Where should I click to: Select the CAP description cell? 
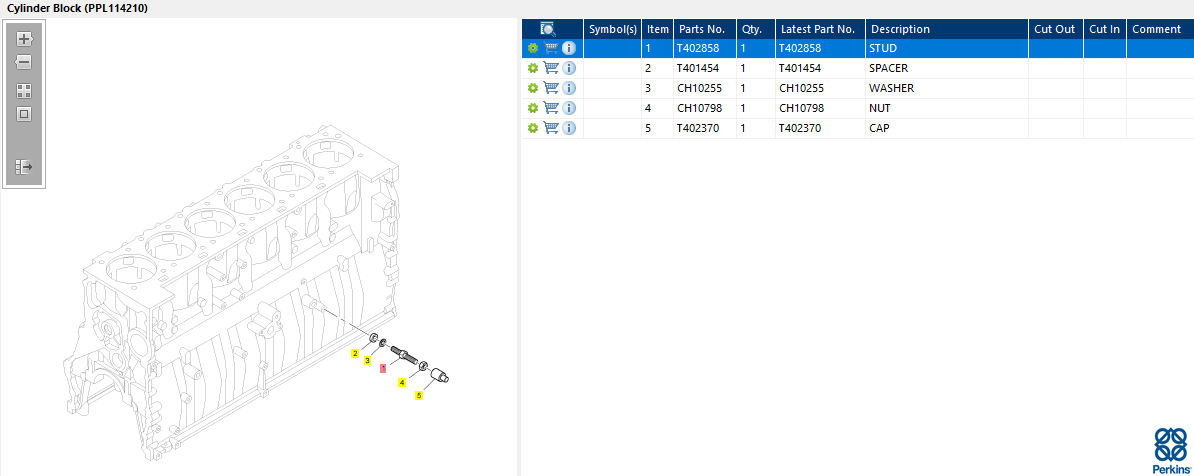click(947, 128)
